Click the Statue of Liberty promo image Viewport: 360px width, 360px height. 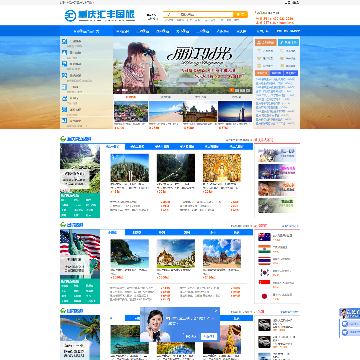coord(80,254)
